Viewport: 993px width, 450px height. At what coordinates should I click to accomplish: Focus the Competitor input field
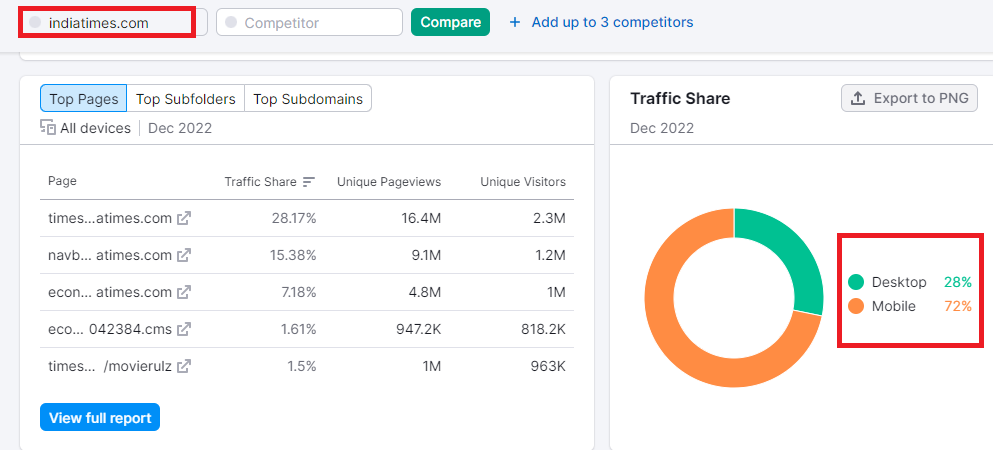pos(309,22)
